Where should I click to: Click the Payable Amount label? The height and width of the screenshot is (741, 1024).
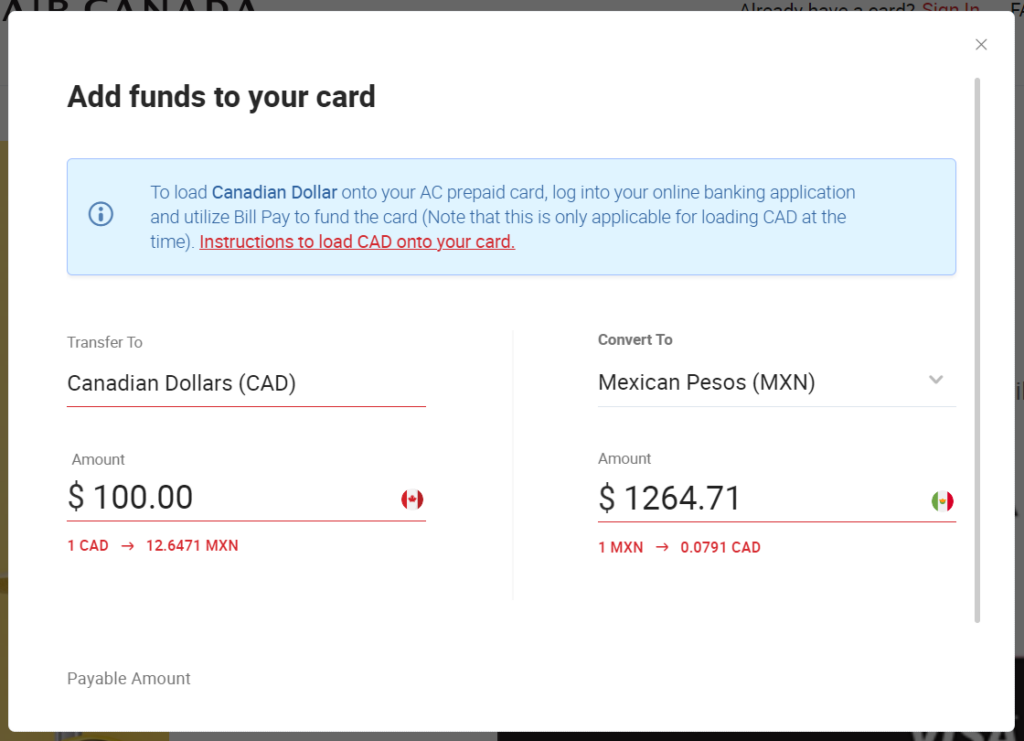(129, 678)
